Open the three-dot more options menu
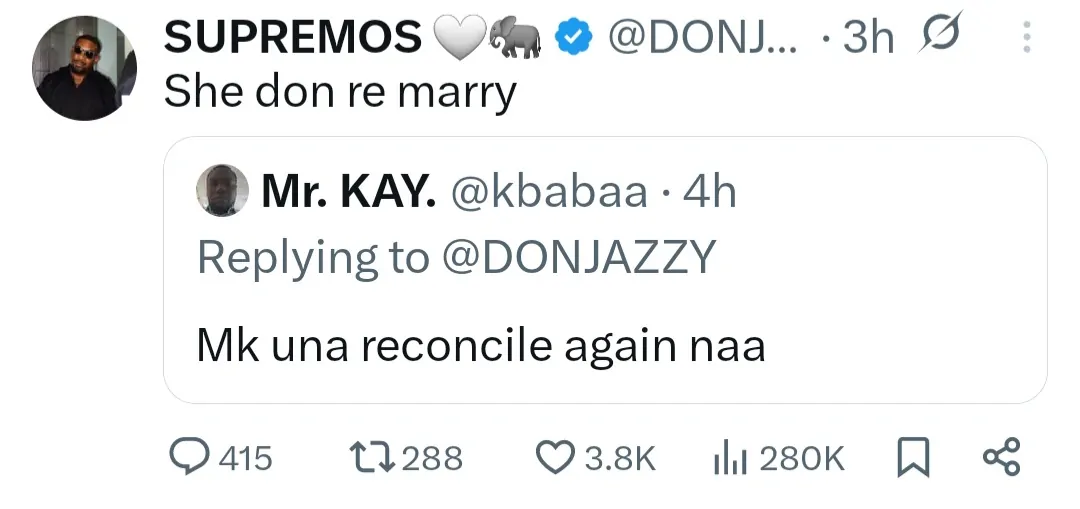Screen dimensions: 1080x509 [1024, 38]
